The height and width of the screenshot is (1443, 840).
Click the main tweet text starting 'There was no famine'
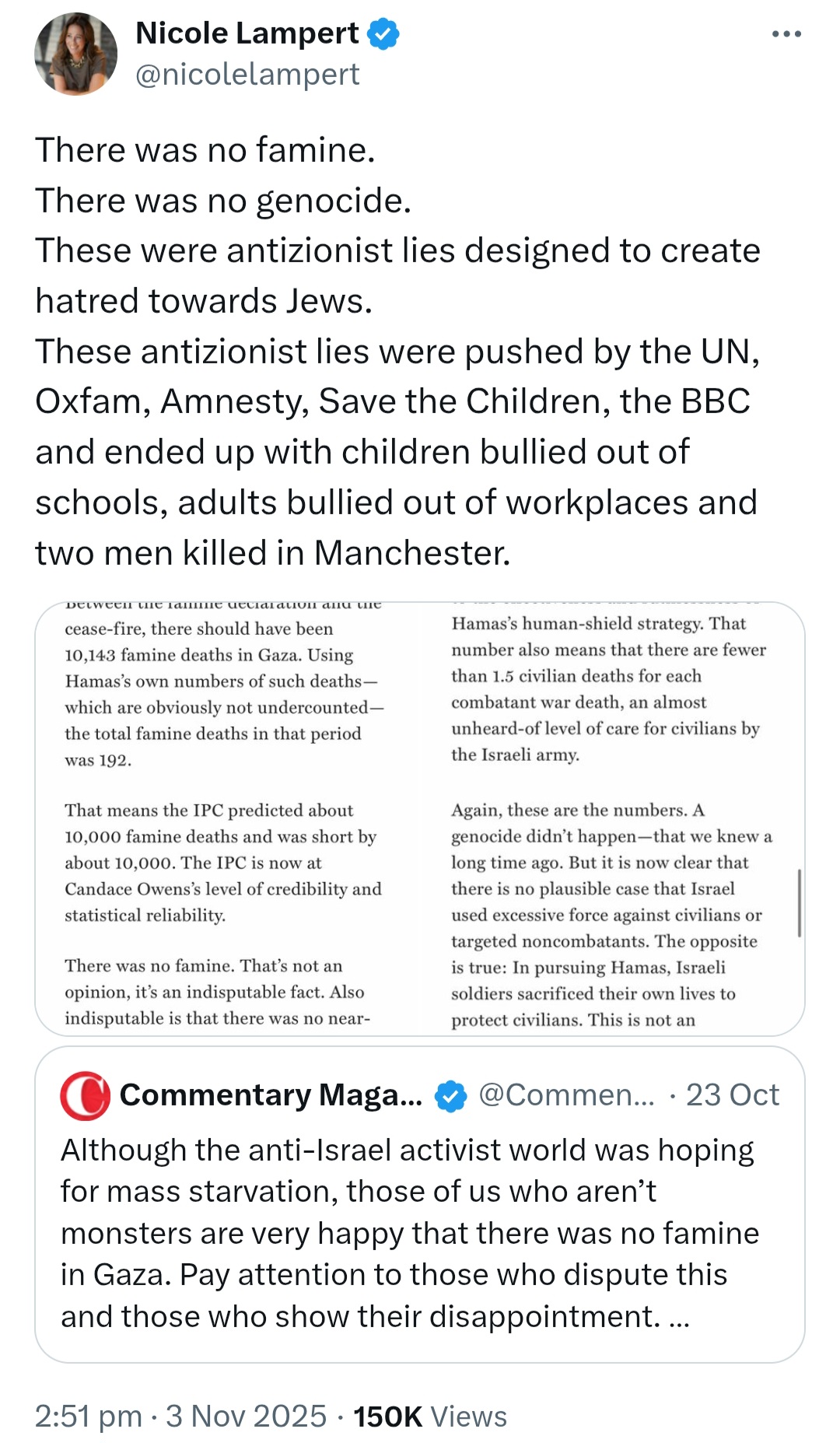(397, 352)
